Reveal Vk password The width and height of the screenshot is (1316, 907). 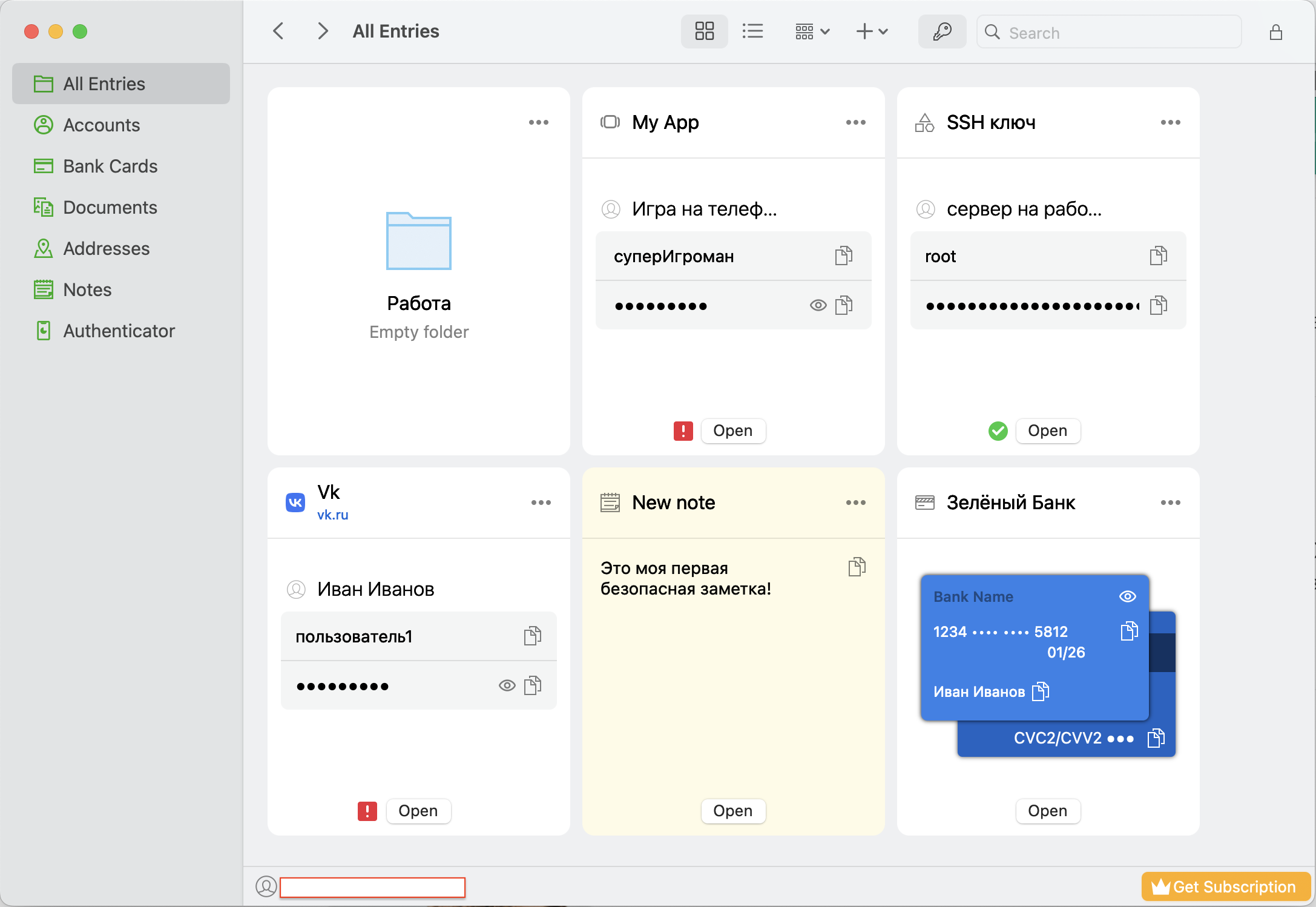[x=507, y=685]
